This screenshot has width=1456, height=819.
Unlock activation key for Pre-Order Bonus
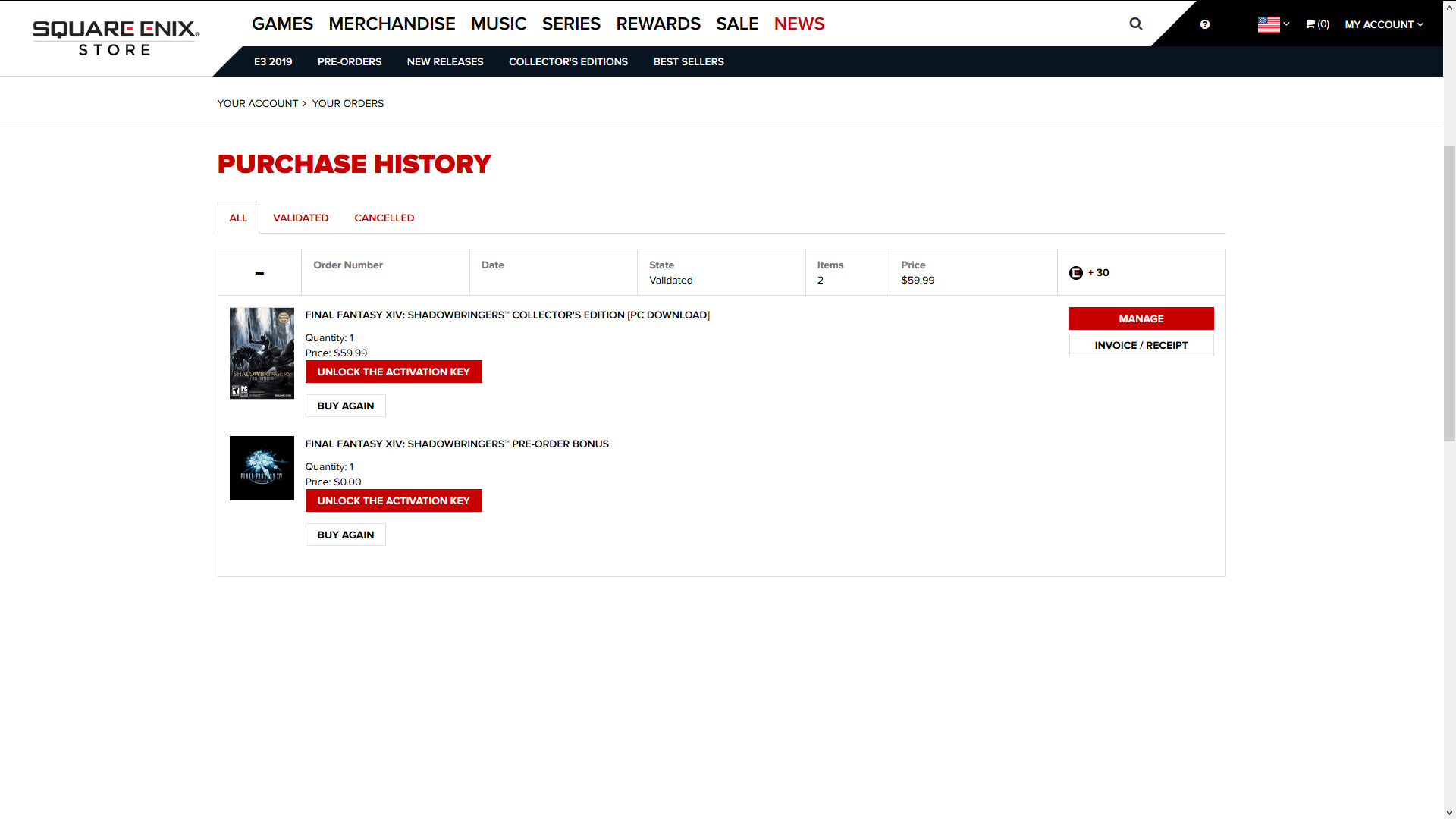click(x=394, y=500)
